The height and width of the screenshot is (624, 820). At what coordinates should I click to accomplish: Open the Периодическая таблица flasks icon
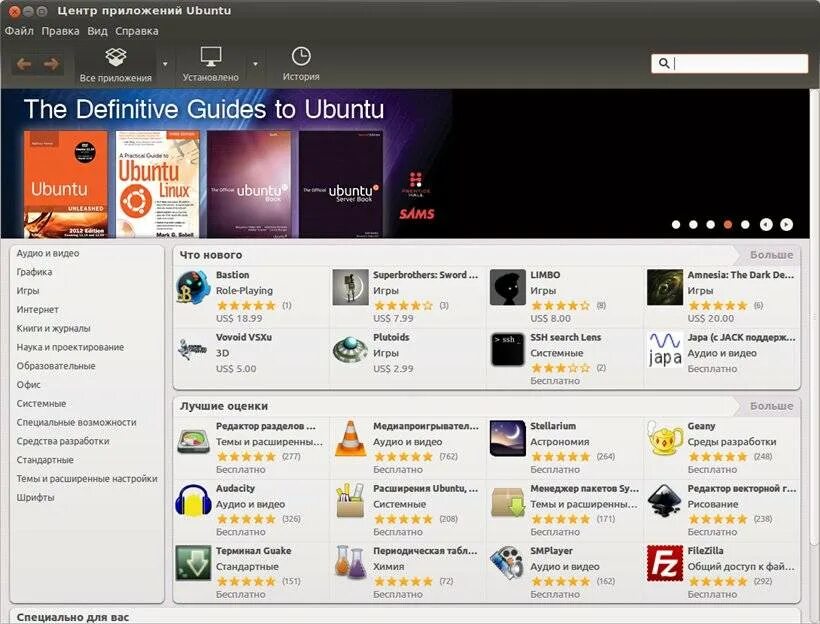point(350,563)
